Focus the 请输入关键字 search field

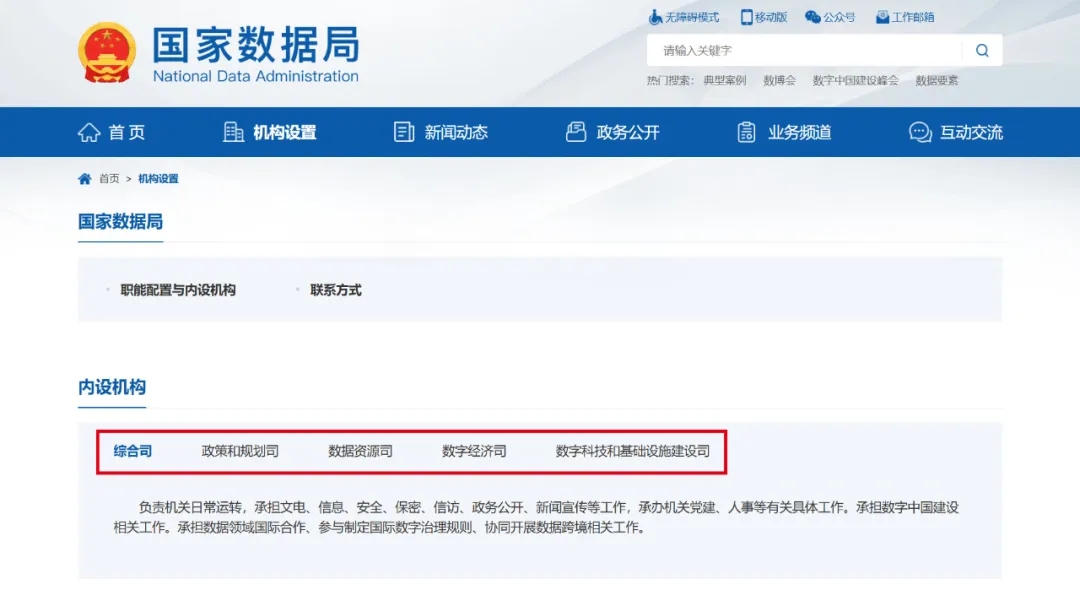pyautogui.click(x=804, y=50)
